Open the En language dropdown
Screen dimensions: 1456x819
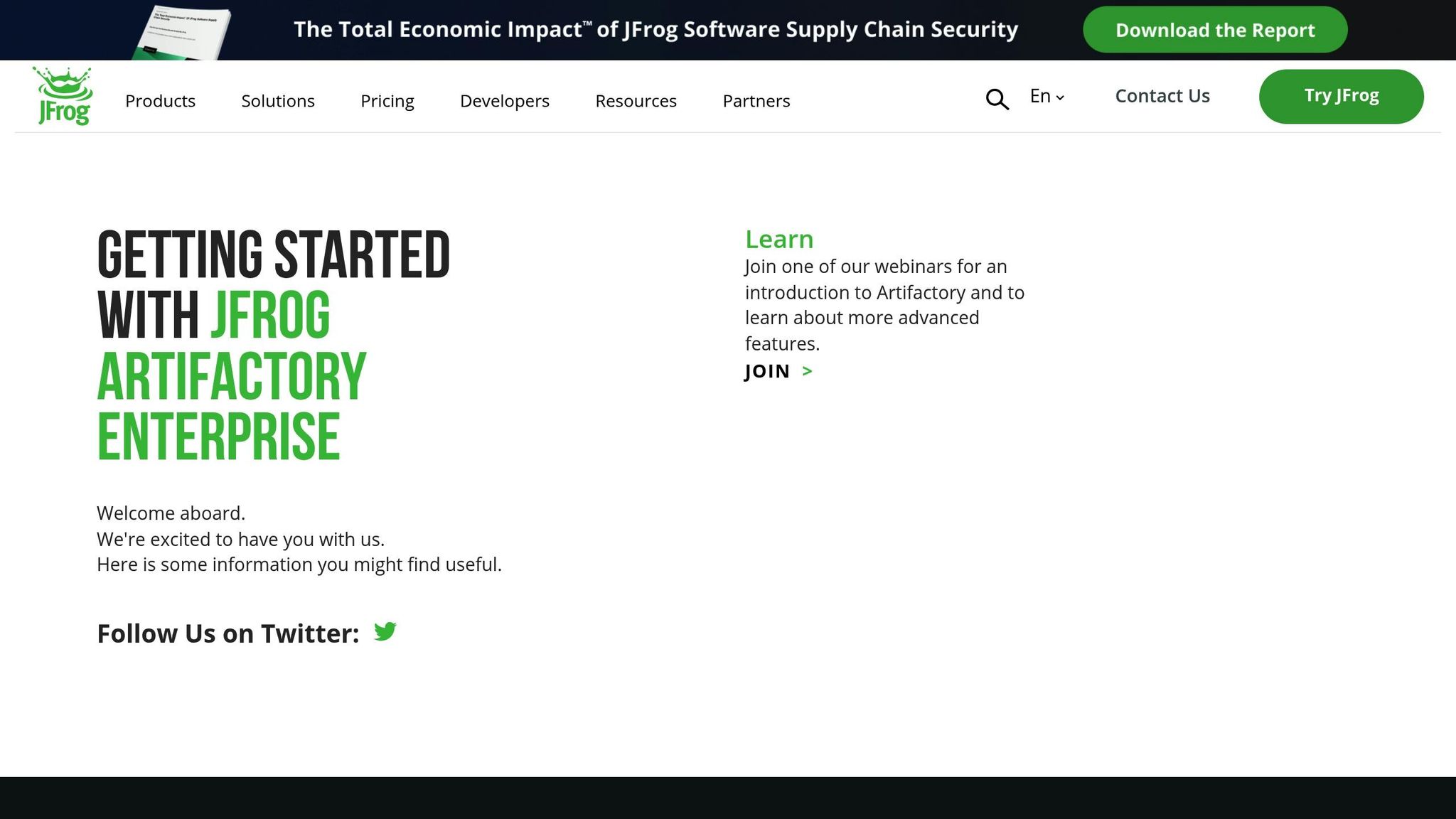click(1046, 96)
